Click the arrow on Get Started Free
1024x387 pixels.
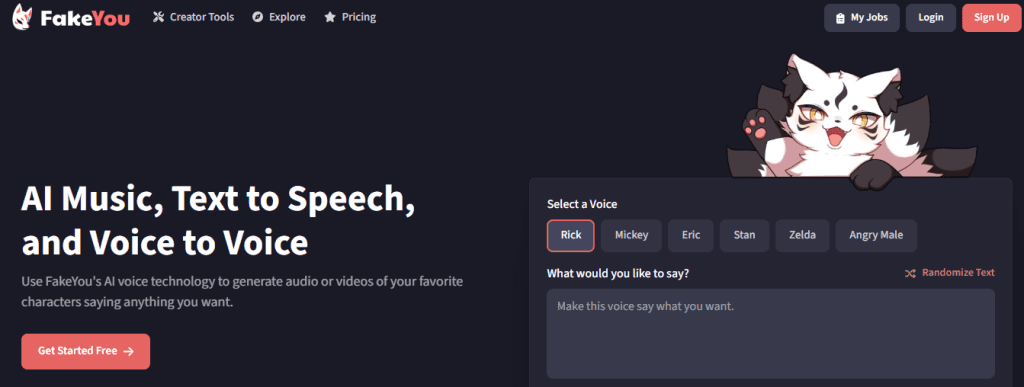pyautogui.click(x=129, y=351)
